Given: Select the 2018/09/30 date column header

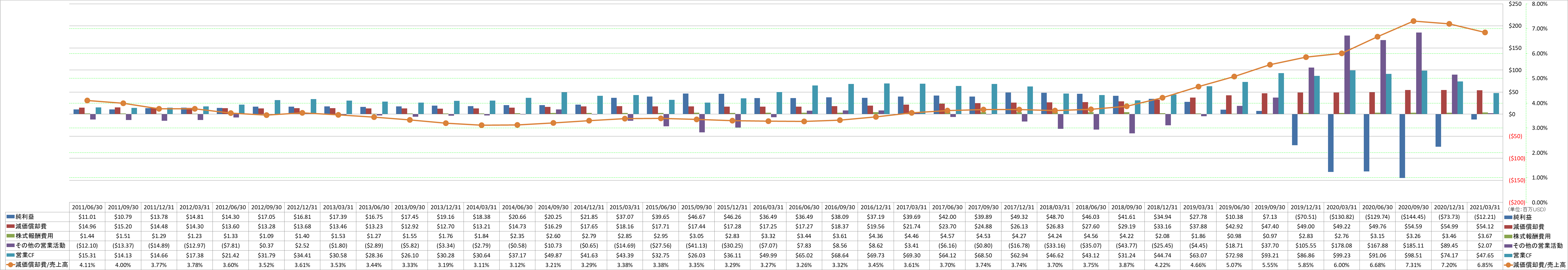Looking at the screenshot, I should pos(1127,207).
